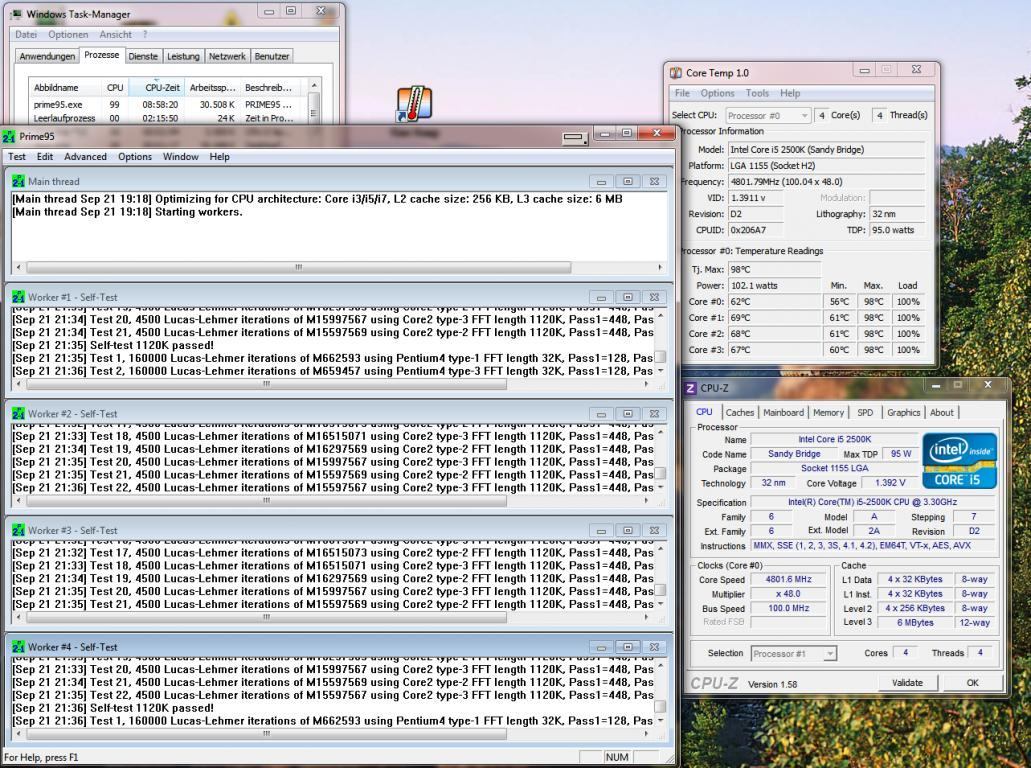The image size is (1031, 768).
Task: Switch to the Anwendungen tab in Task-Manager
Action: 47,57
